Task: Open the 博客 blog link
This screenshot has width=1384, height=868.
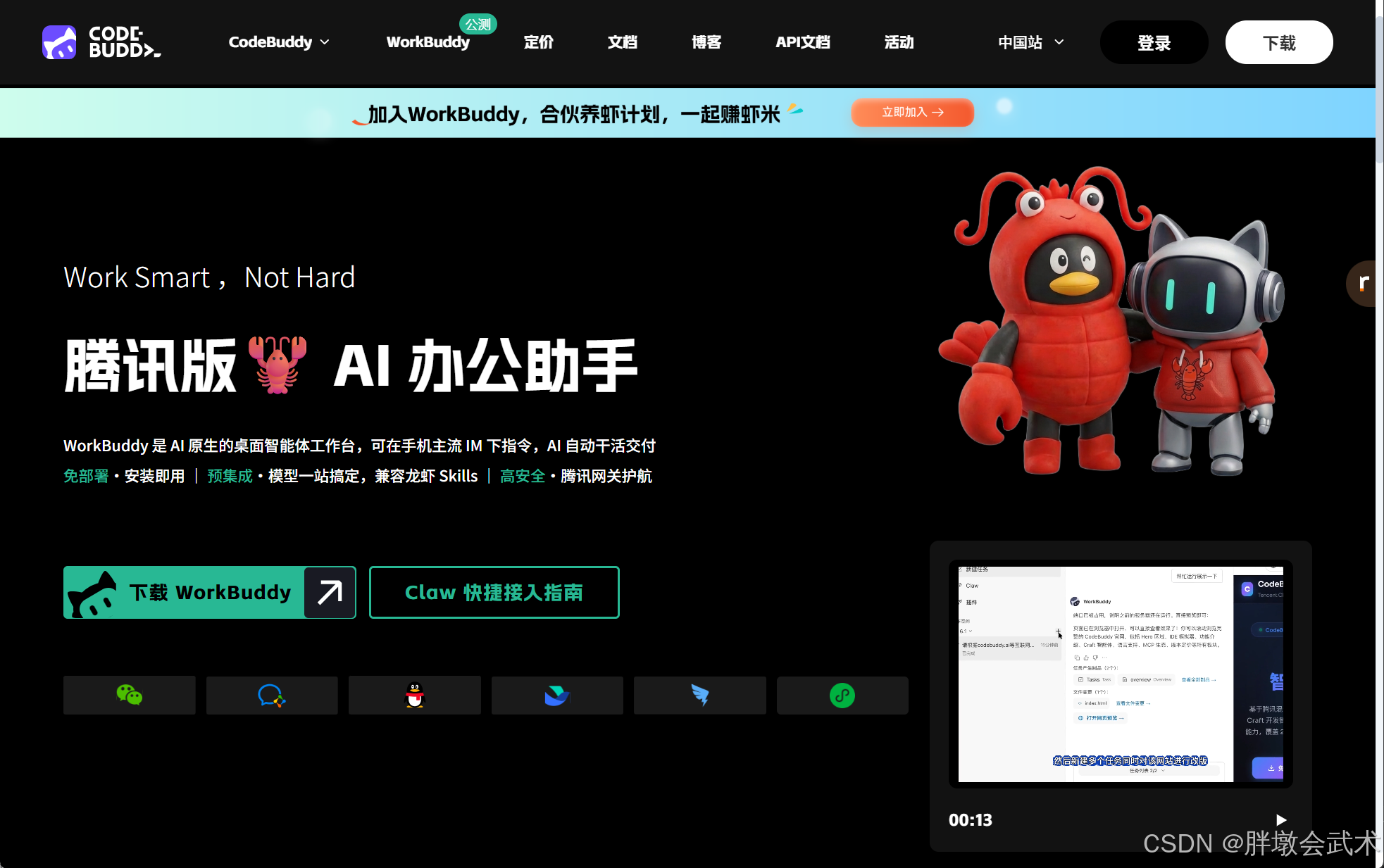Action: click(706, 42)
